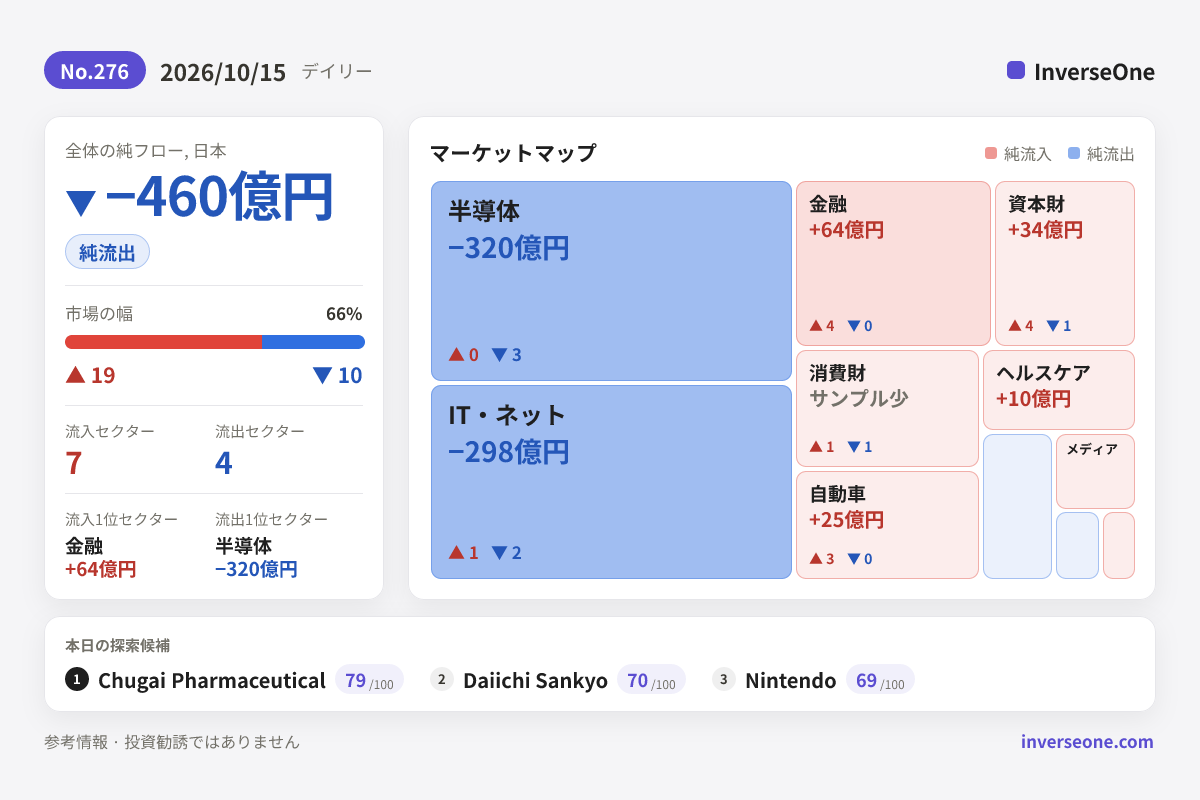The image size is (1200, 800).
Task: Open the Nintendo candidate
Action: [x=790, y=681]
